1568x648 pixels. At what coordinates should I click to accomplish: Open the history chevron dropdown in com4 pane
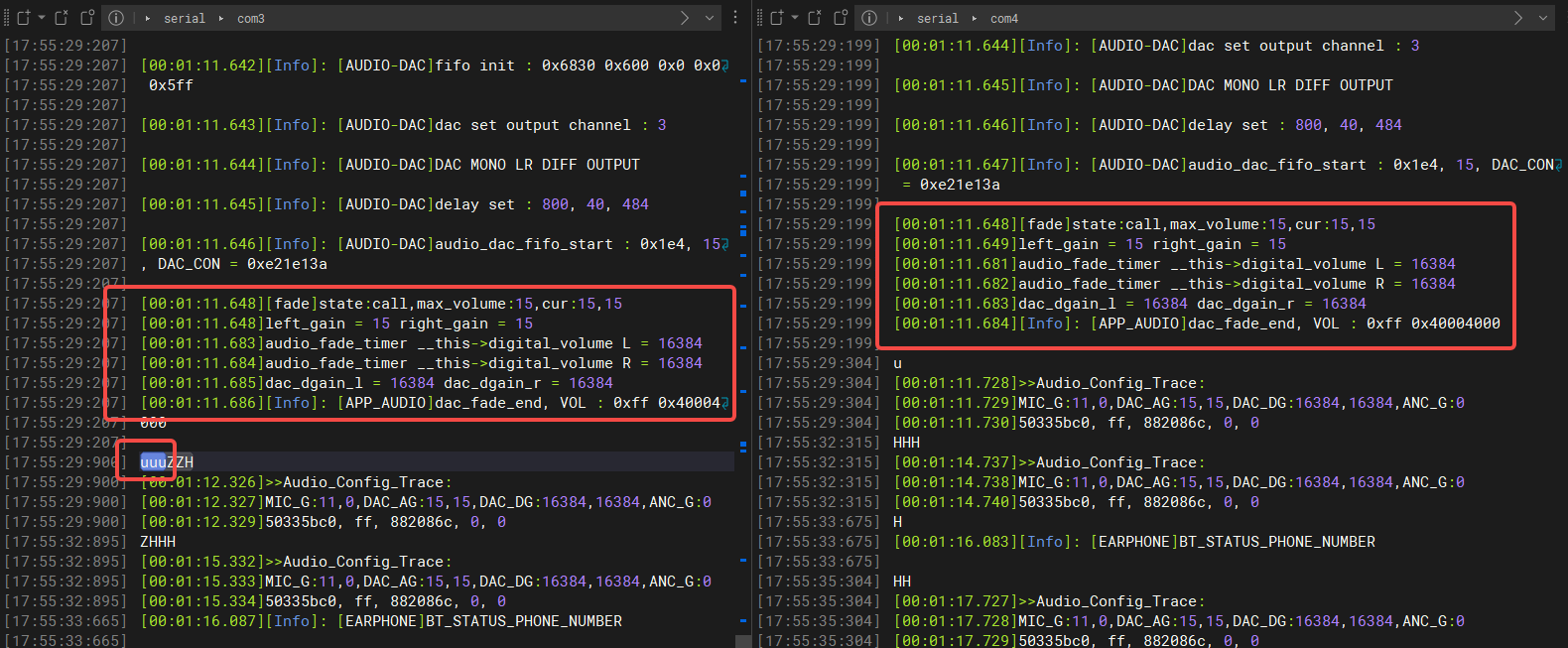click(x=1543, y=18)
